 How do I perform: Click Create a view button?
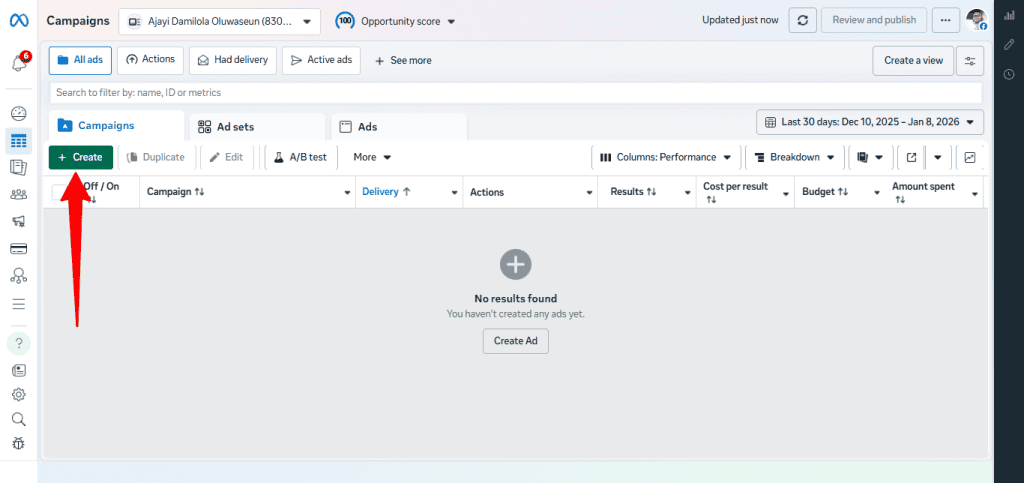(x=913, y=61)
